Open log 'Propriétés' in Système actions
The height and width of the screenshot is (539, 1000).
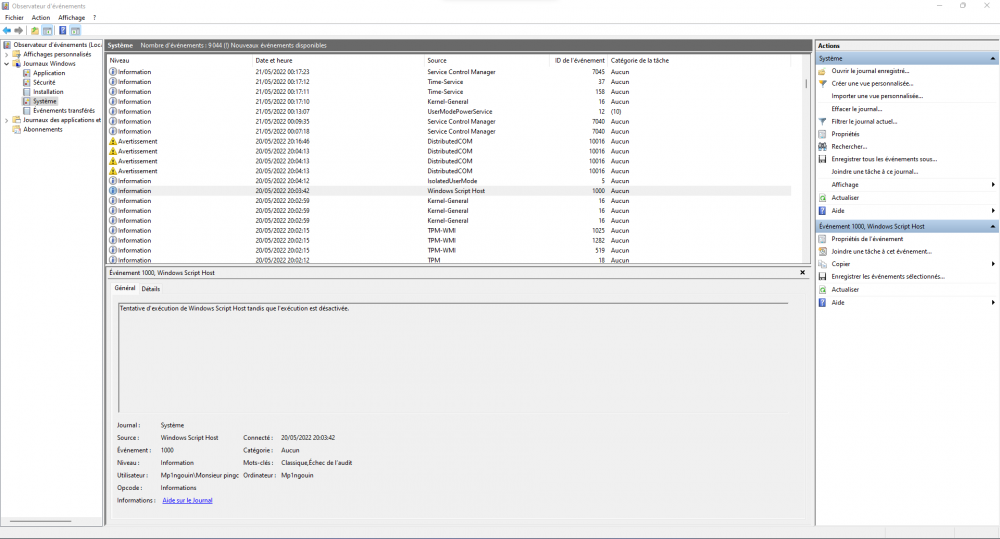(x=845, y=134)
